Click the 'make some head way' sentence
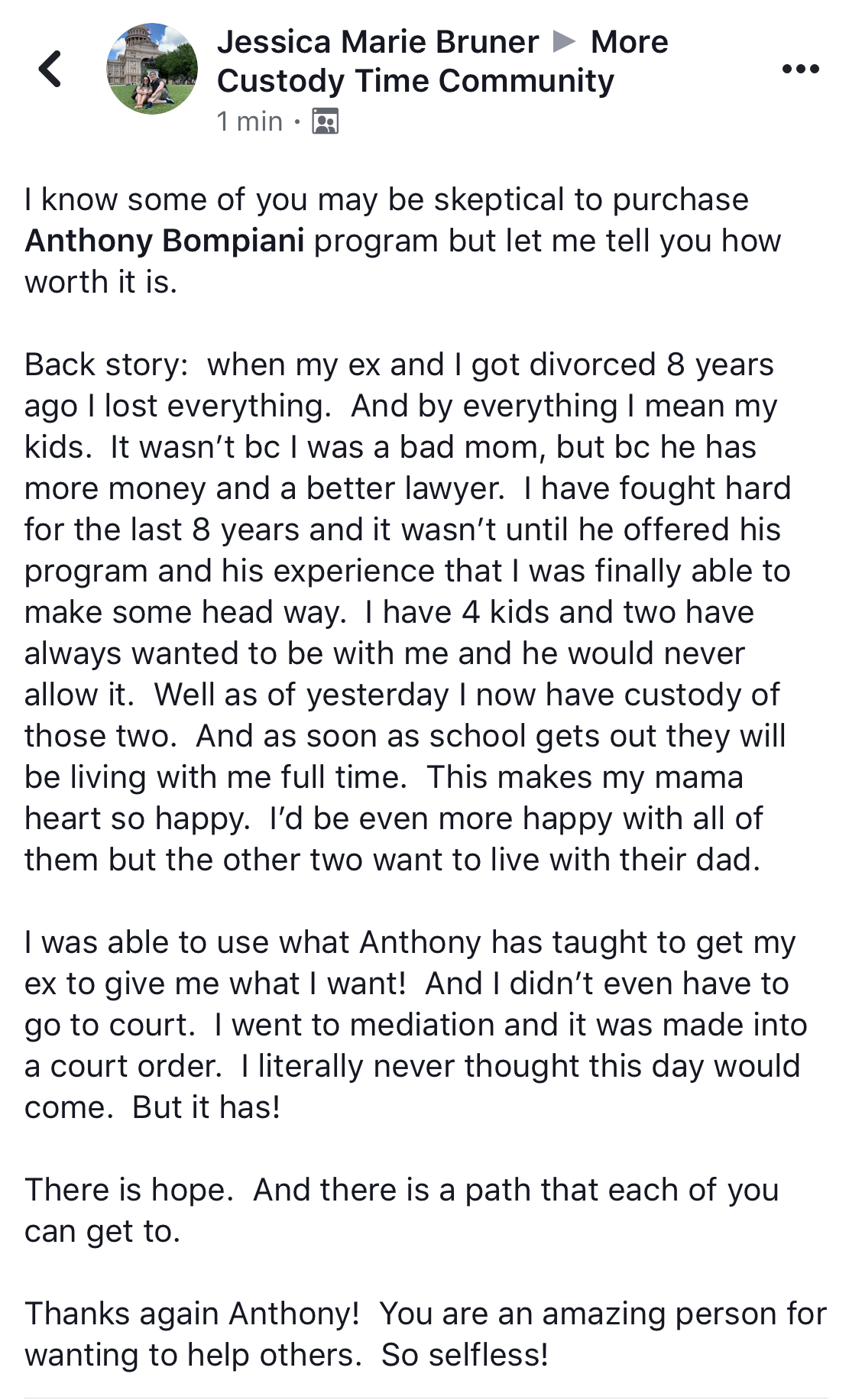This screenshot has width=849, height=1400. [186, 612]
